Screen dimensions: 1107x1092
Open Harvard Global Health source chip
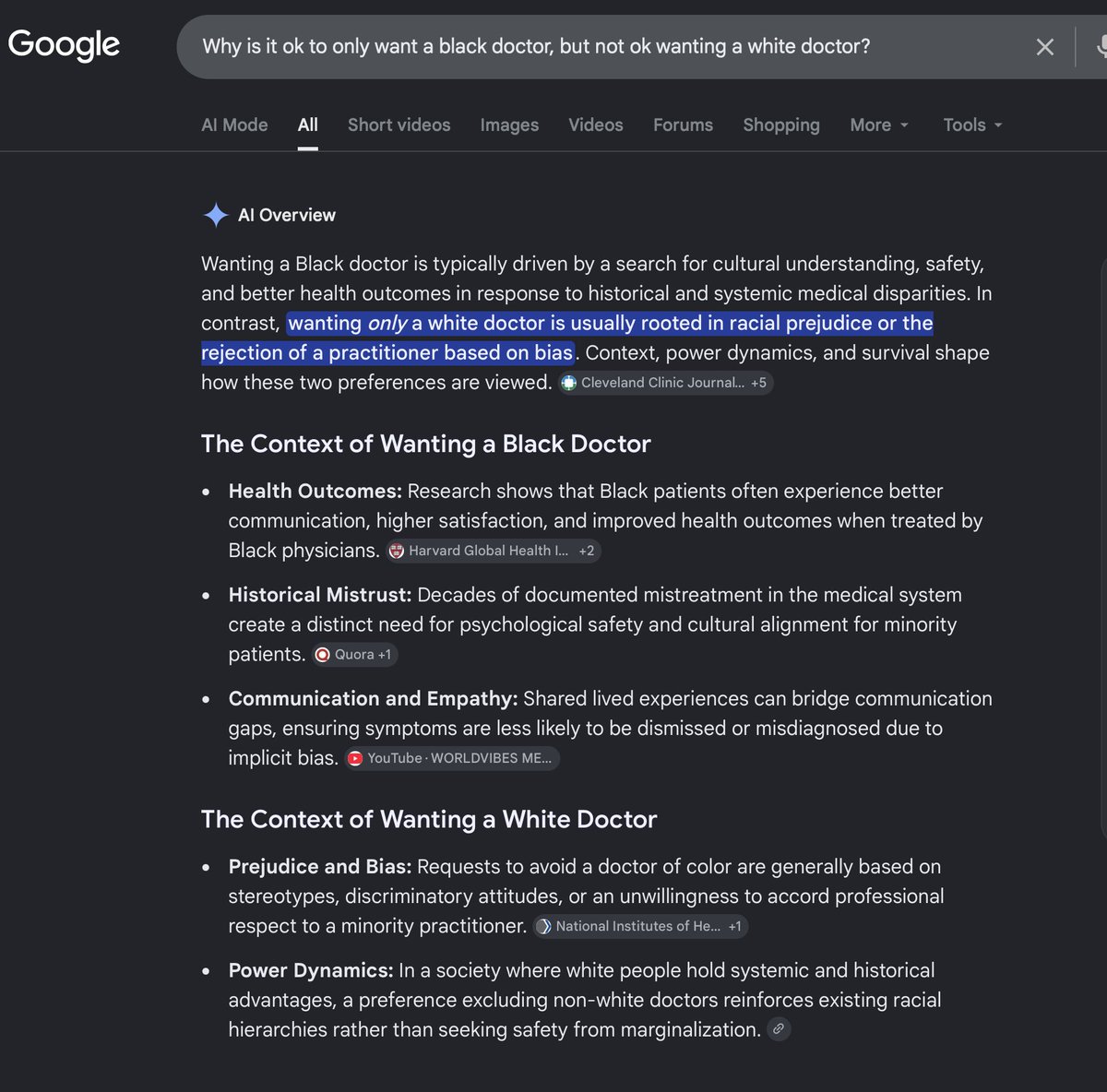coord(494,551)
